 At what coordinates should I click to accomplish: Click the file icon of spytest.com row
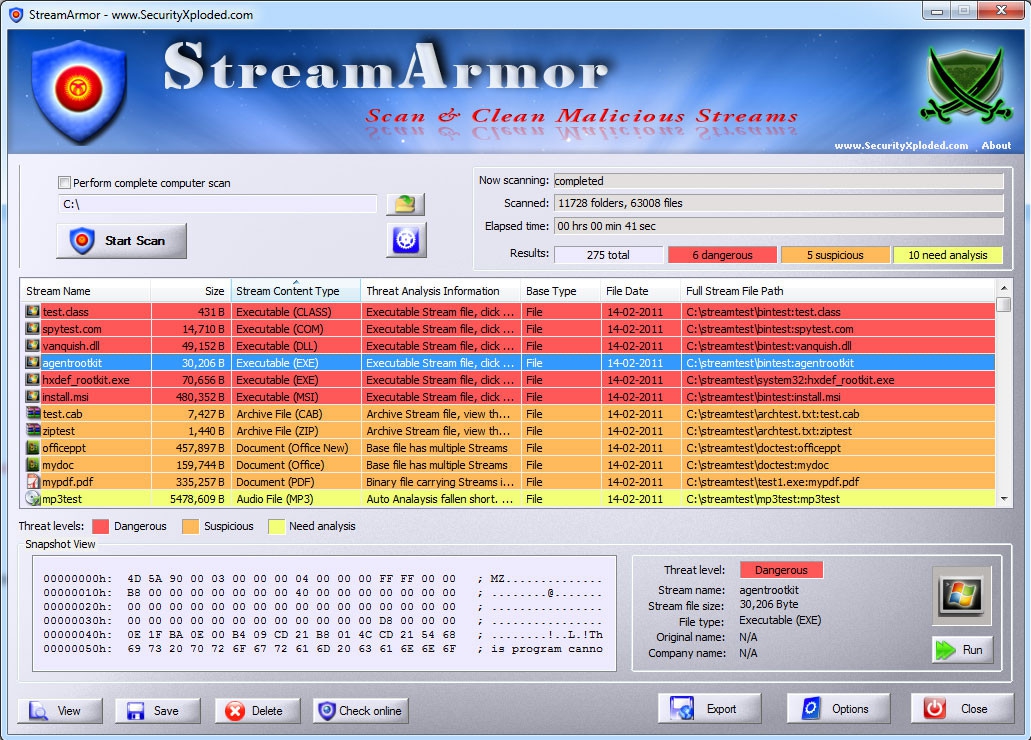32,328
